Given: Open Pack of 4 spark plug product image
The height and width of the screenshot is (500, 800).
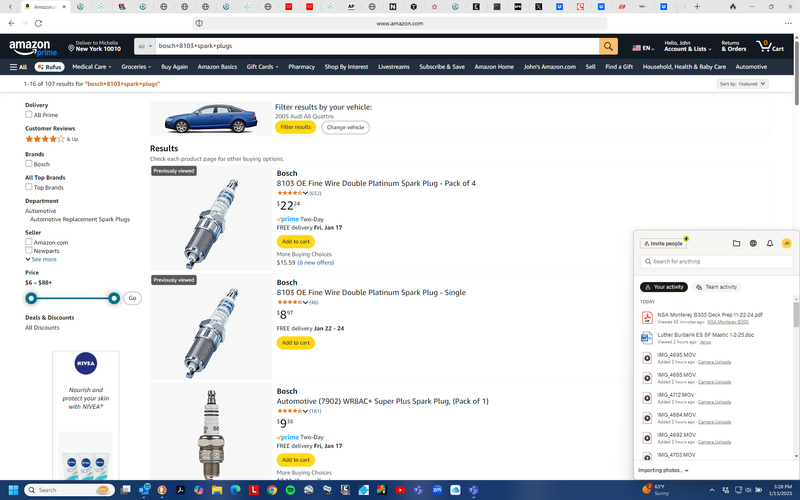Looking at the screenshot, I should (x=211, y=218).
